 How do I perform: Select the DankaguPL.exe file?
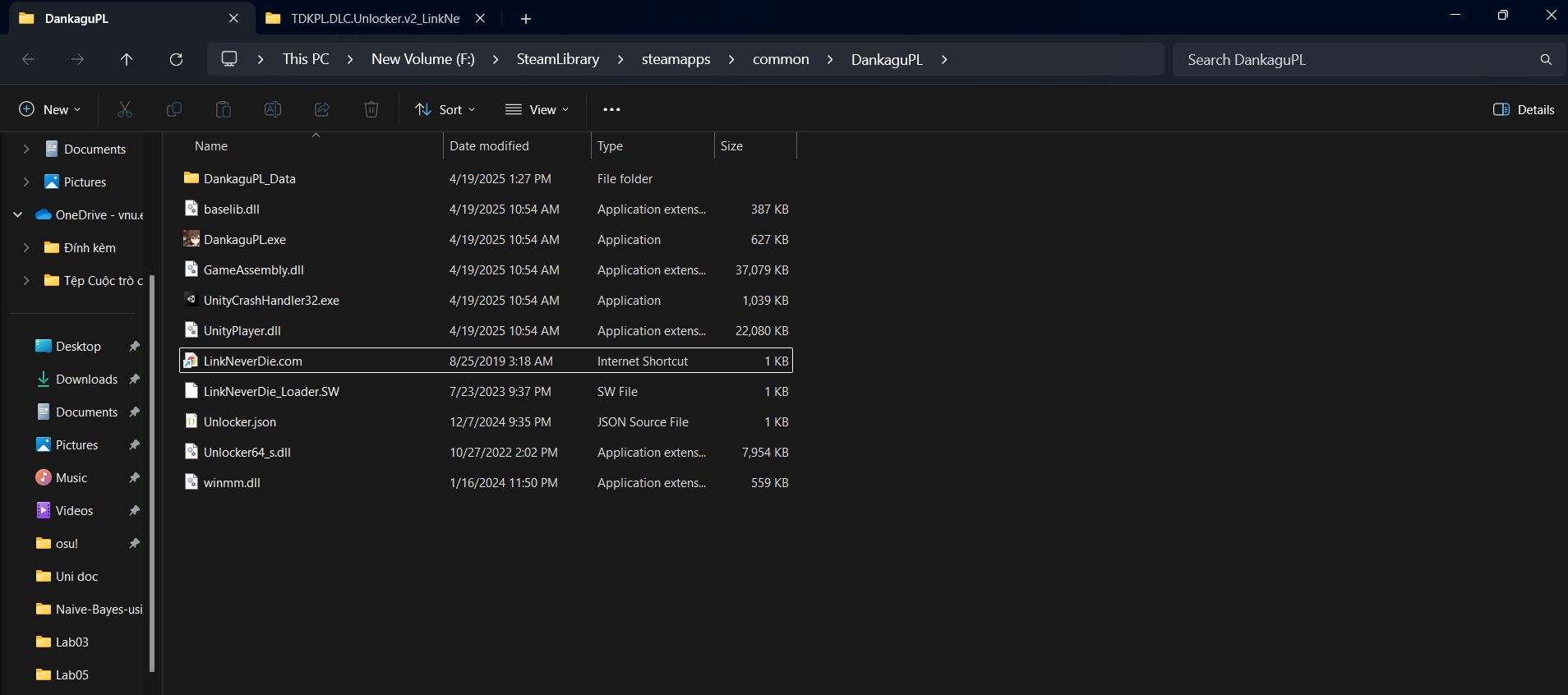pyautogui.click(x=245, y=240)
